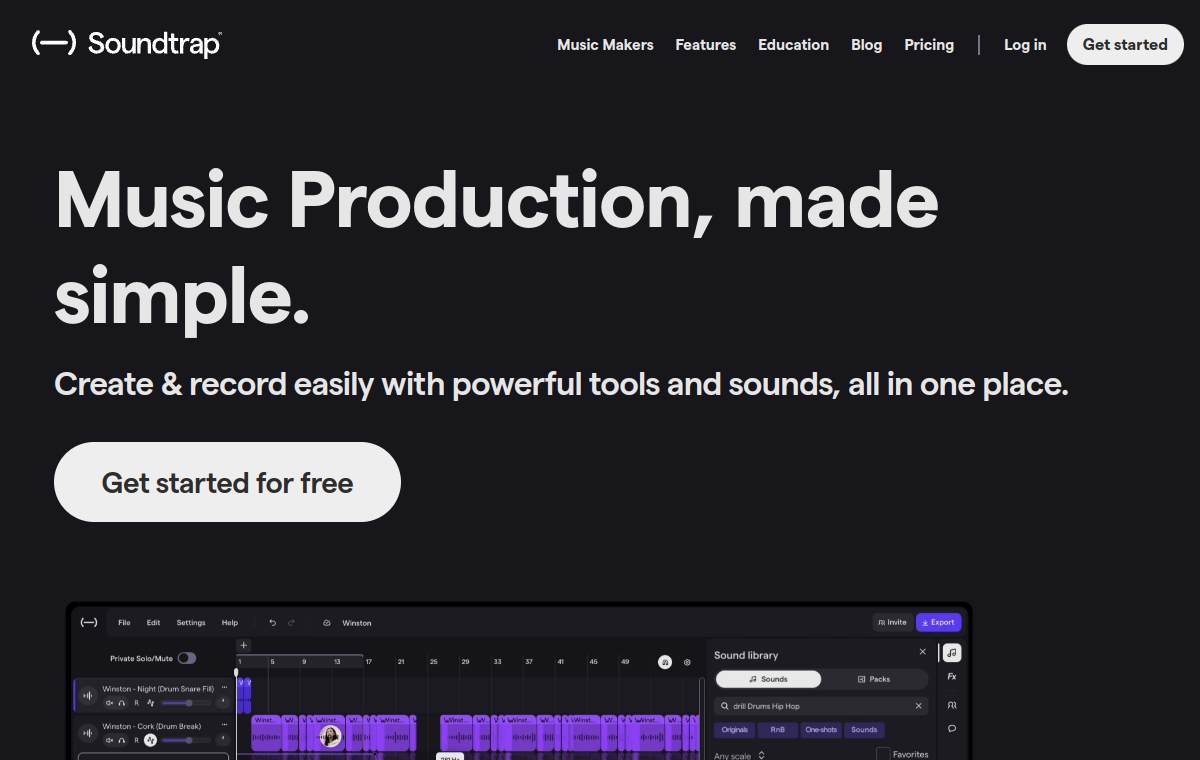Click the collaborator avatar on the drum clip
This screenshot has width=1200, height=760.
[330, 737]
